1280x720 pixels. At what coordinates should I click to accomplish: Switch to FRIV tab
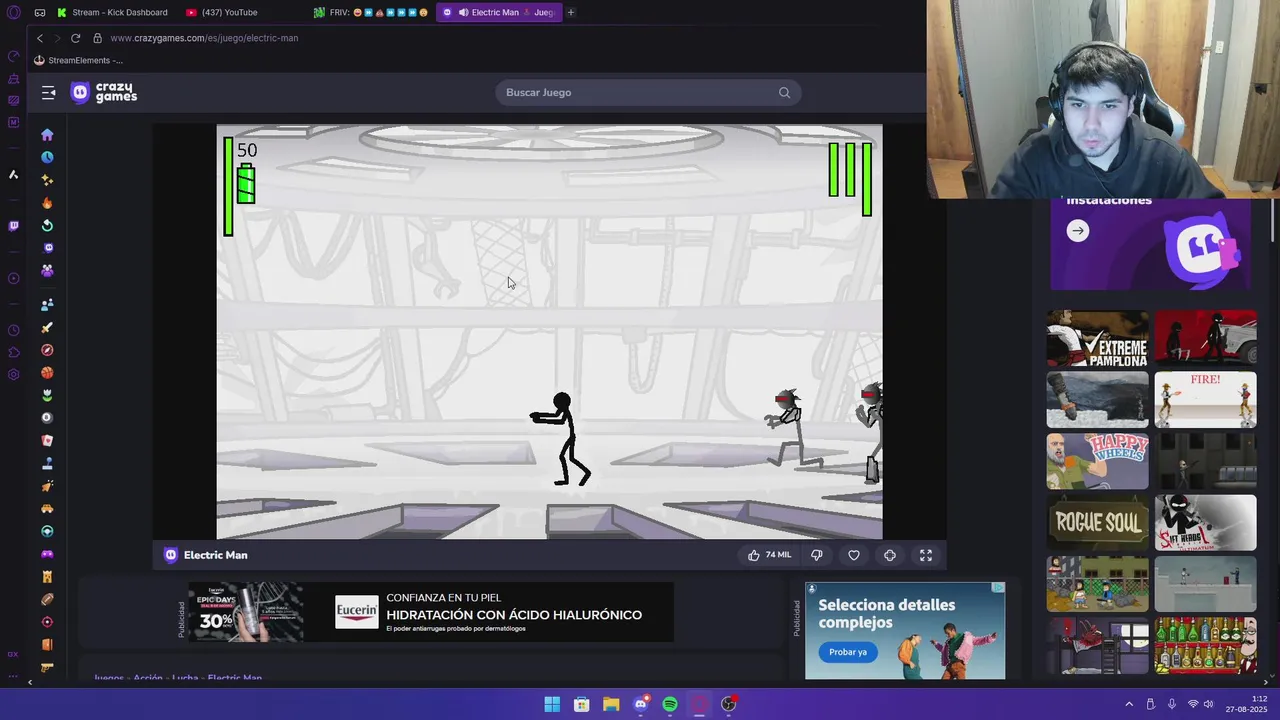point(370,12)
